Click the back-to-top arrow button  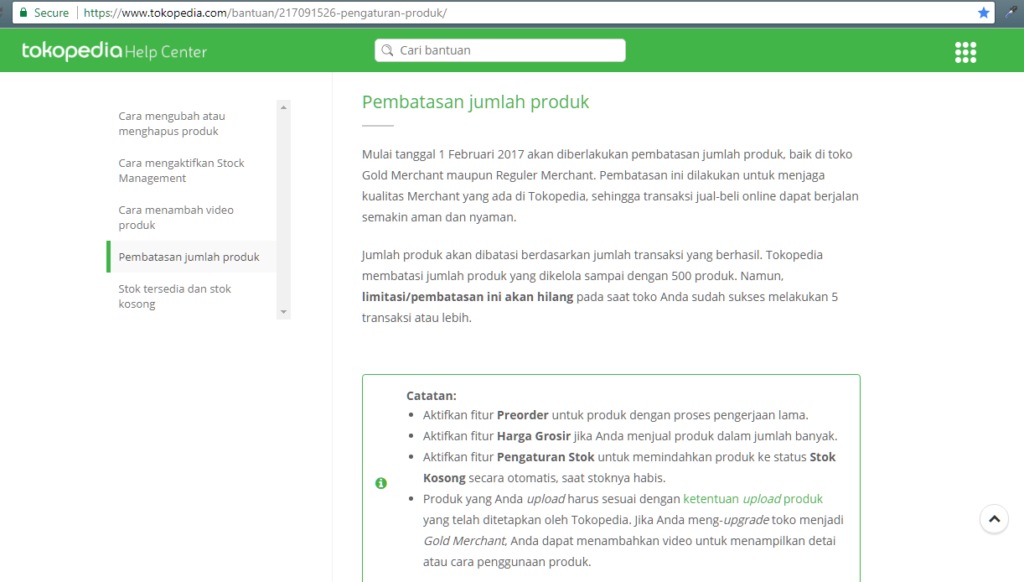pyautogui.click(x=994, y=519)
